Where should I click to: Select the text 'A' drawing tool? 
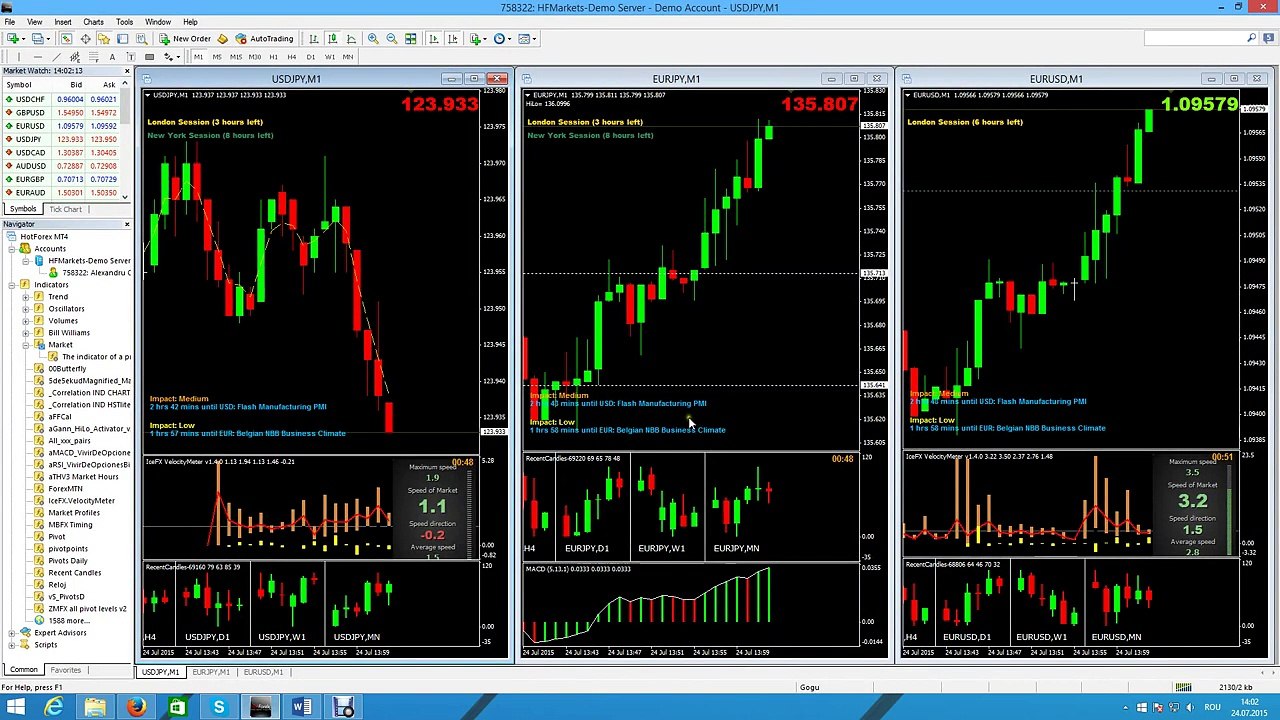(x=112, y=56)
